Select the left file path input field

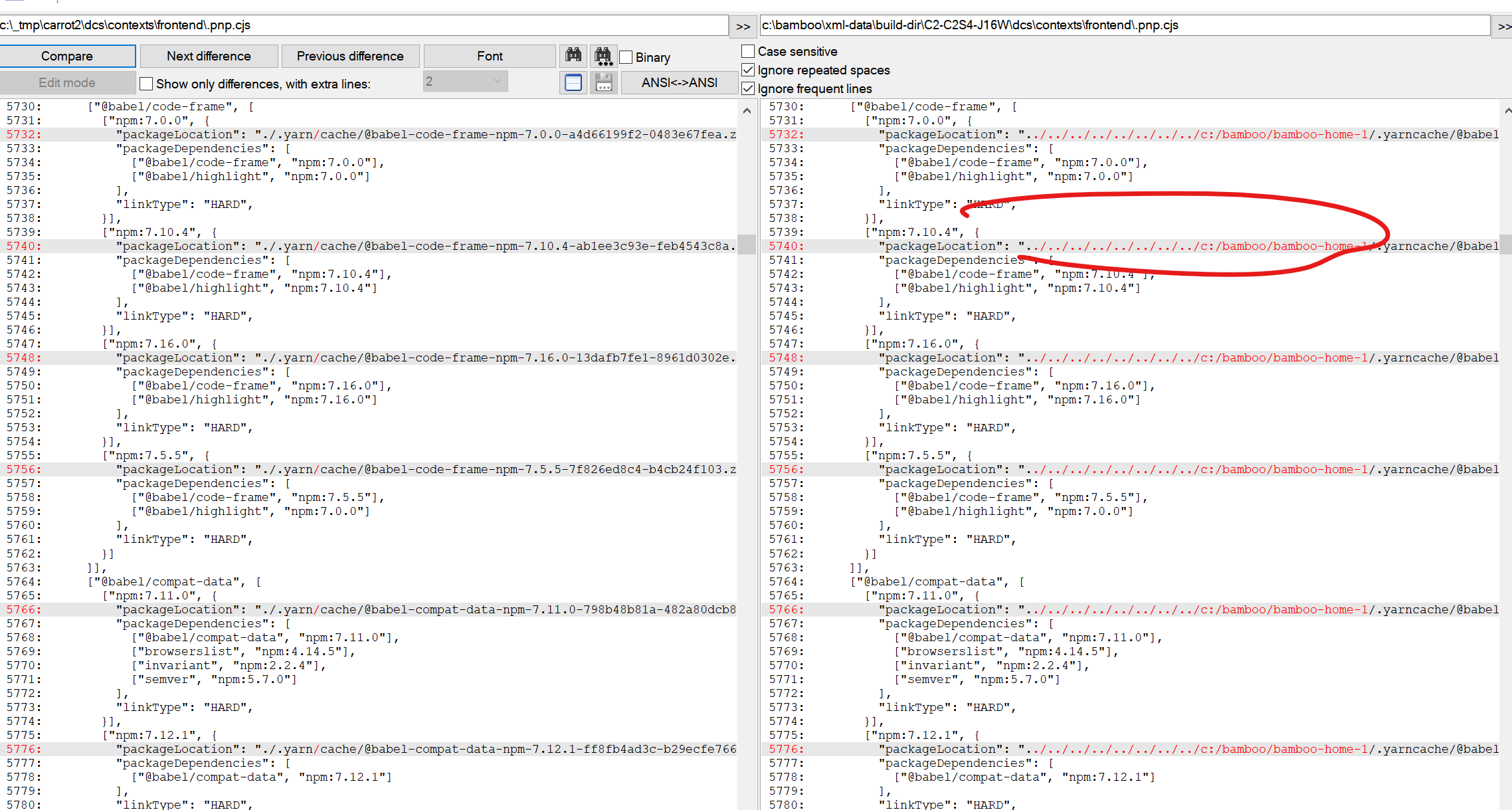pos(365,25)
